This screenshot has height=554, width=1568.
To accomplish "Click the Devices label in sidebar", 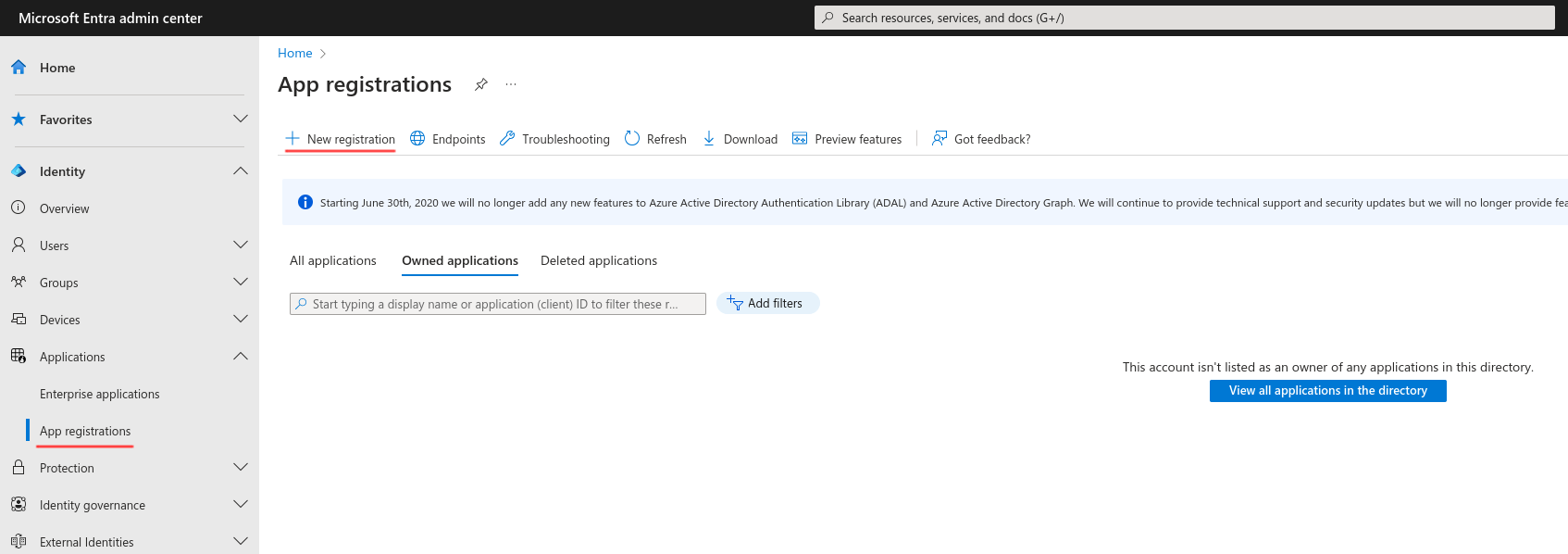I will [x=60, y=320].
